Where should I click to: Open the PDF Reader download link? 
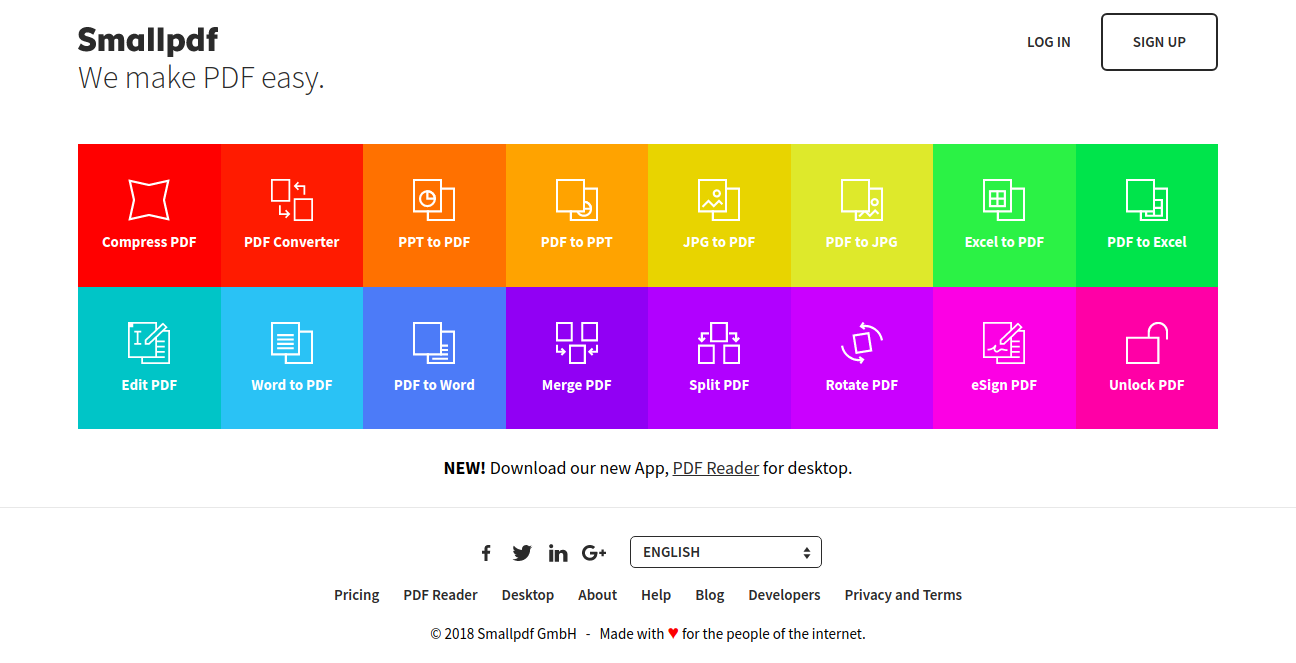[715, 467]
